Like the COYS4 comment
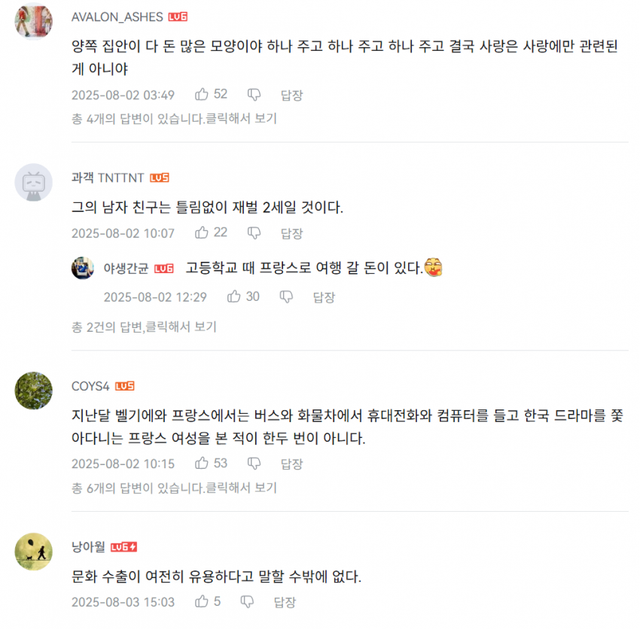 coord(202,464)
